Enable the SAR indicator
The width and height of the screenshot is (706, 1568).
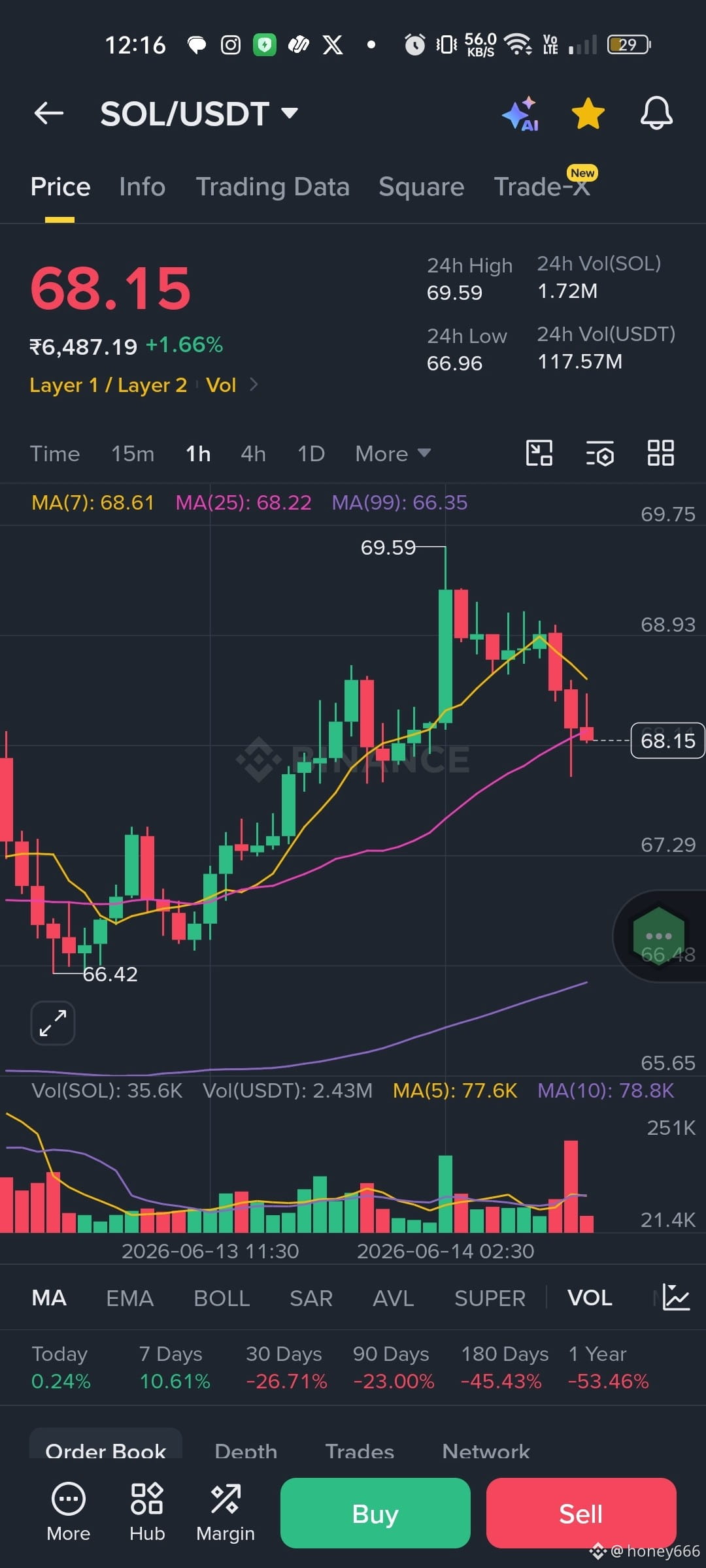tap(311, 1298)
